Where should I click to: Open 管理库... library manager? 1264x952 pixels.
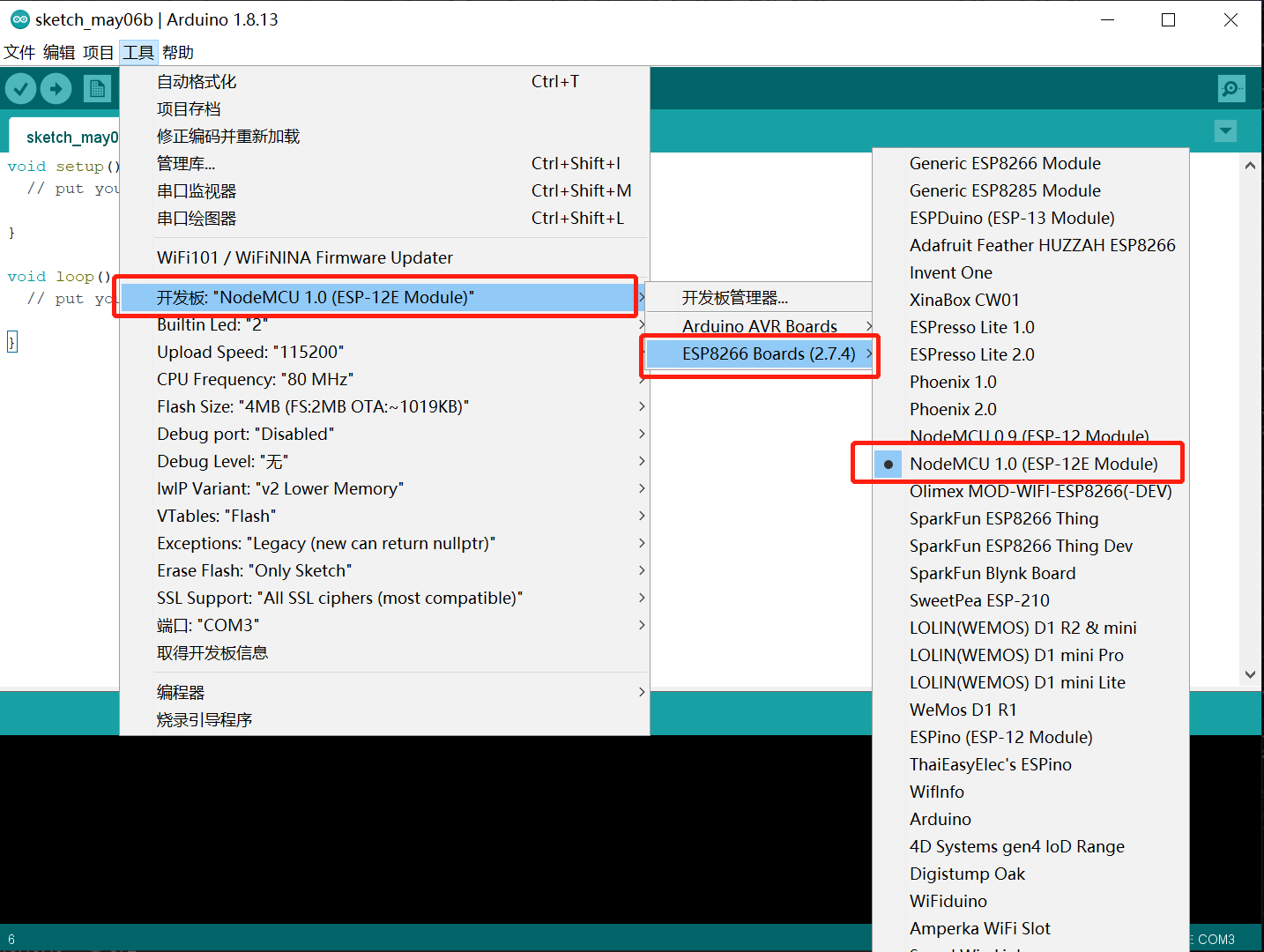(x=384, y=164)
